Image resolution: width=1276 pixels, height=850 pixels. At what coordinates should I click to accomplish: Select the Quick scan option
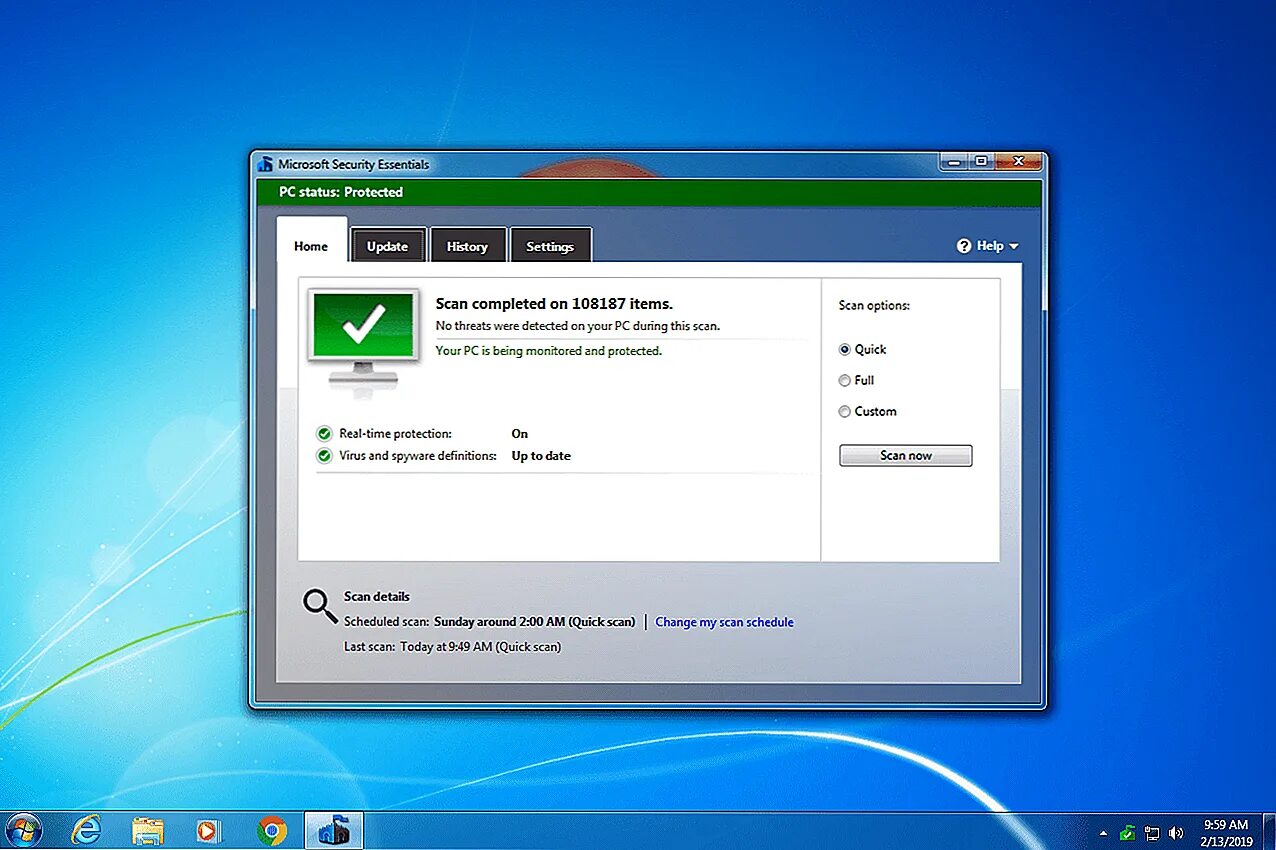pos(845,350)
